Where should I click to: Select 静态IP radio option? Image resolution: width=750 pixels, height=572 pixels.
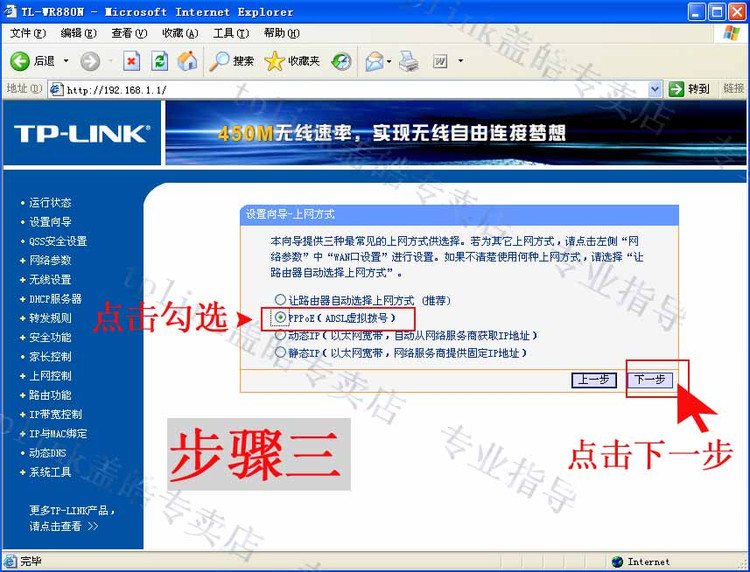pyautogui.click(x=280, y=353)
